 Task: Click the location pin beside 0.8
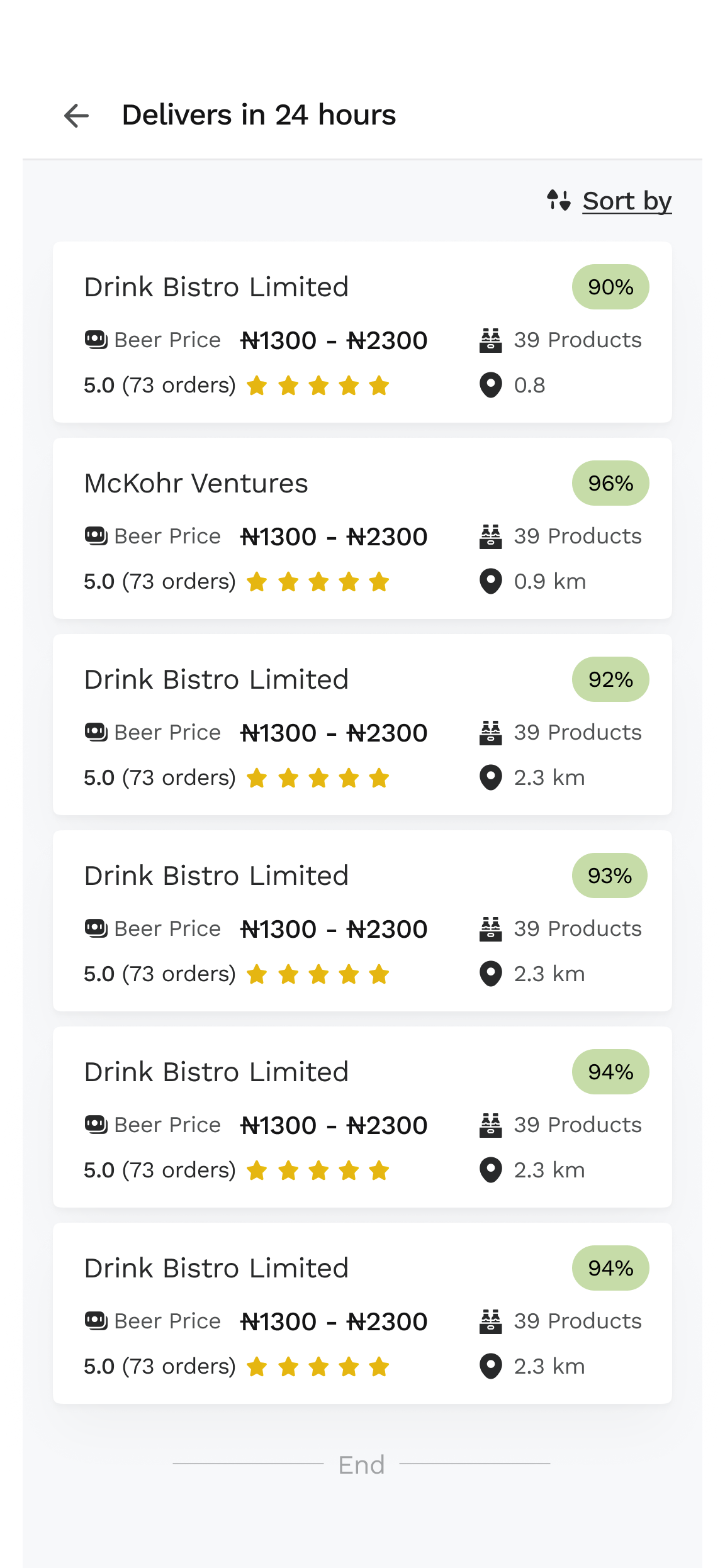click(x=490, y=385)
